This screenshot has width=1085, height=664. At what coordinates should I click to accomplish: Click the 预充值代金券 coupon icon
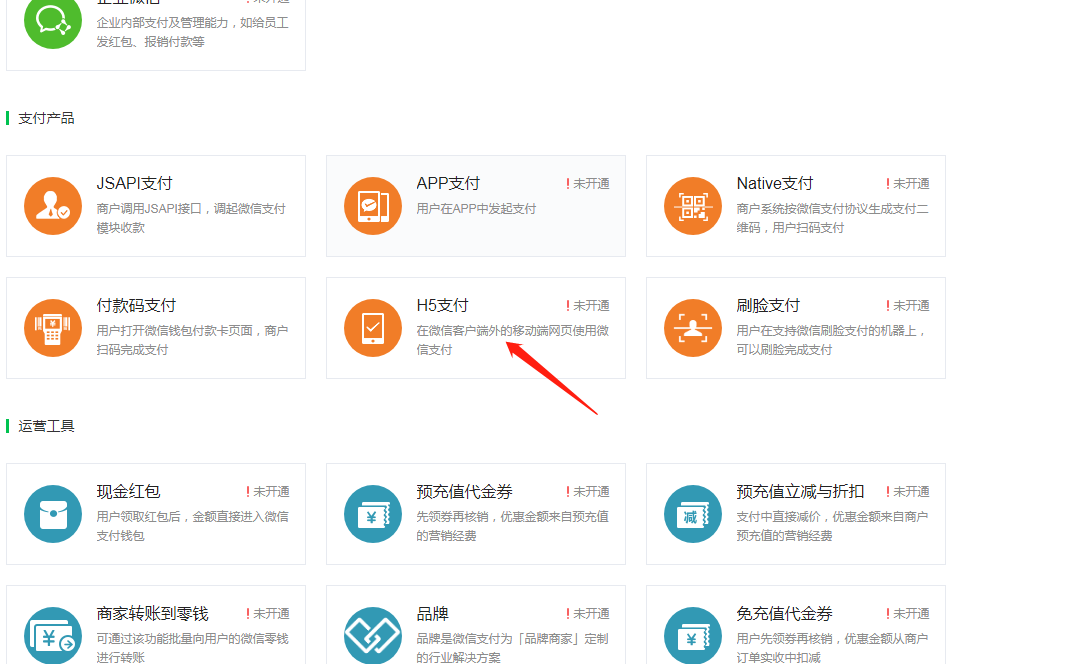click(x=372, y=514)
